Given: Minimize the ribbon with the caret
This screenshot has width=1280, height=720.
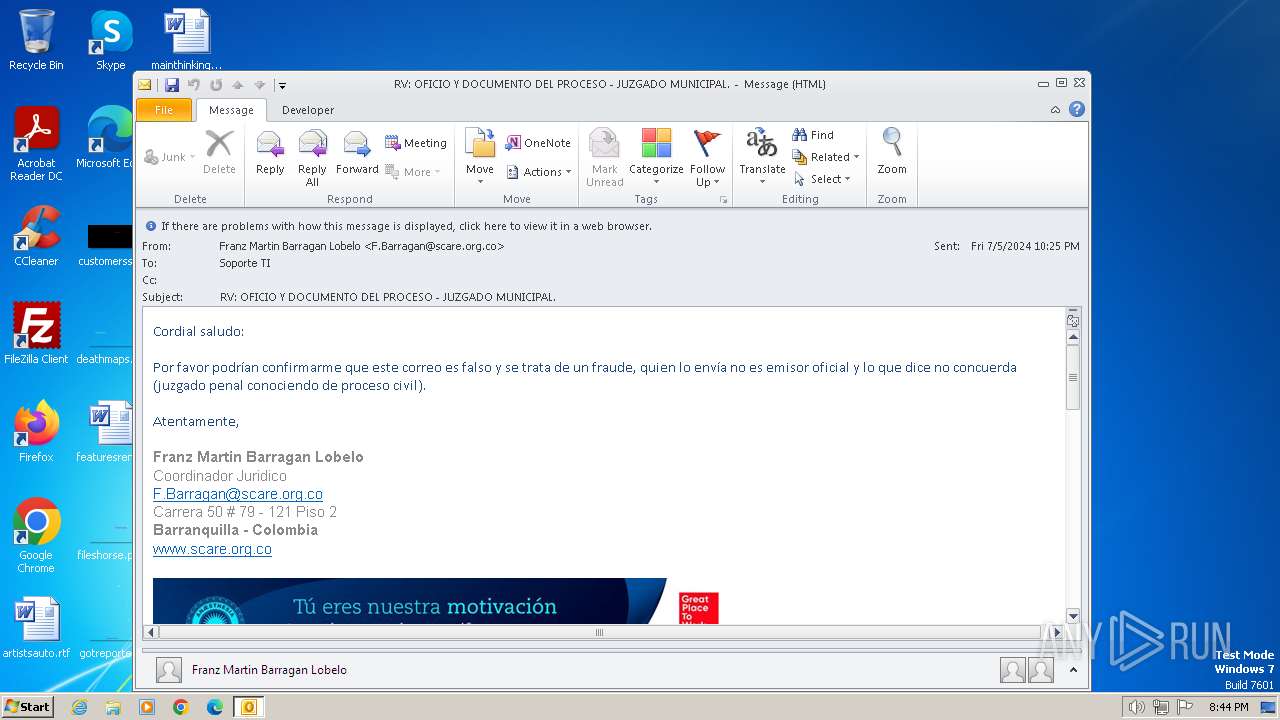Looking at the screenshot, I should pos(1056,110).
